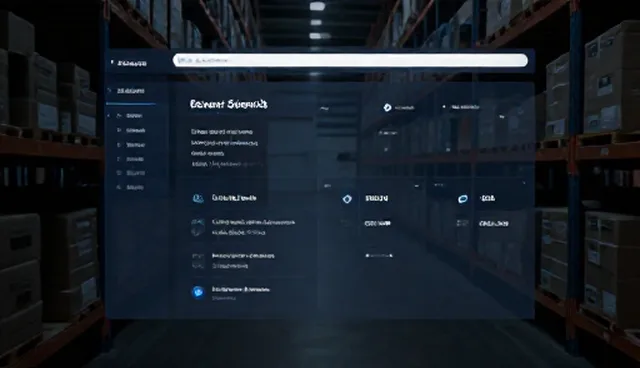Click inside the white search bar
This screenshot has height=368, width=640.
point(350,60)
